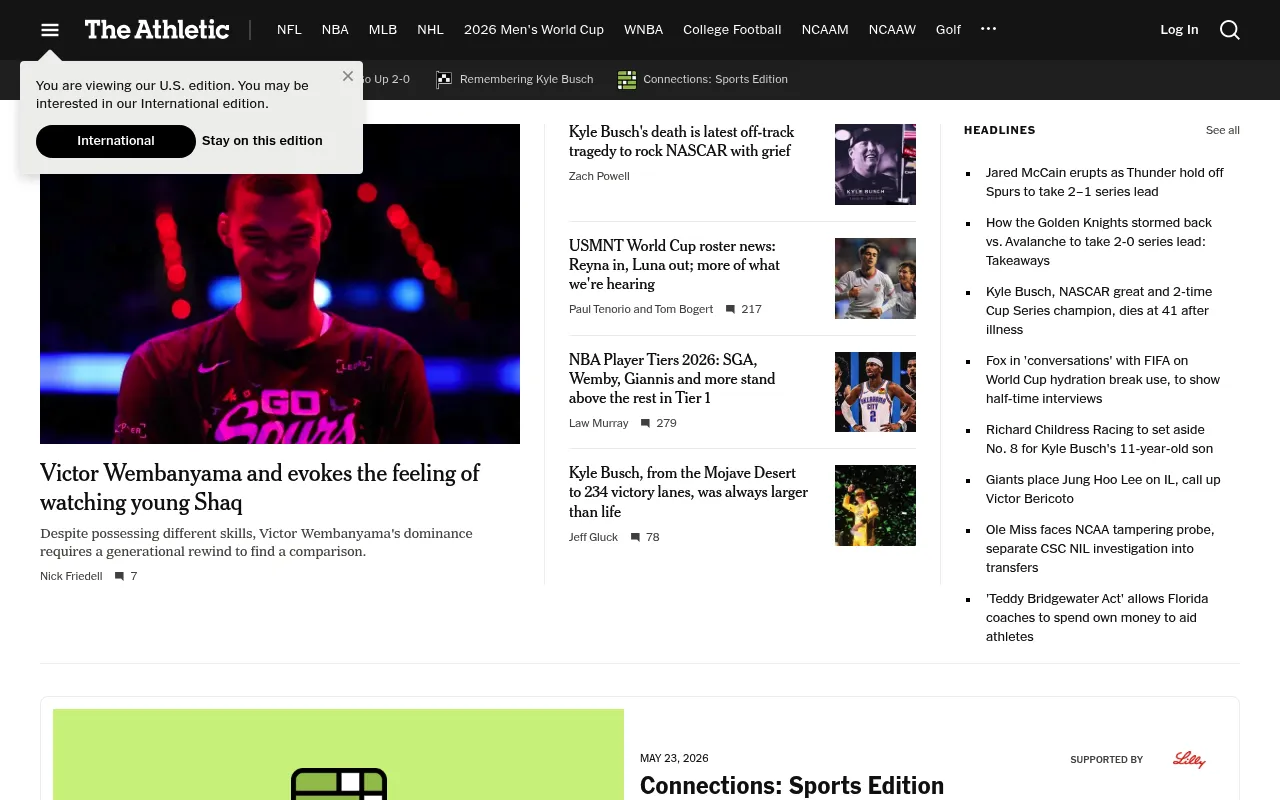Click comment icon for Wembanyama article
This screenshot has height=800, width=1280.
[x=119, y=576]
